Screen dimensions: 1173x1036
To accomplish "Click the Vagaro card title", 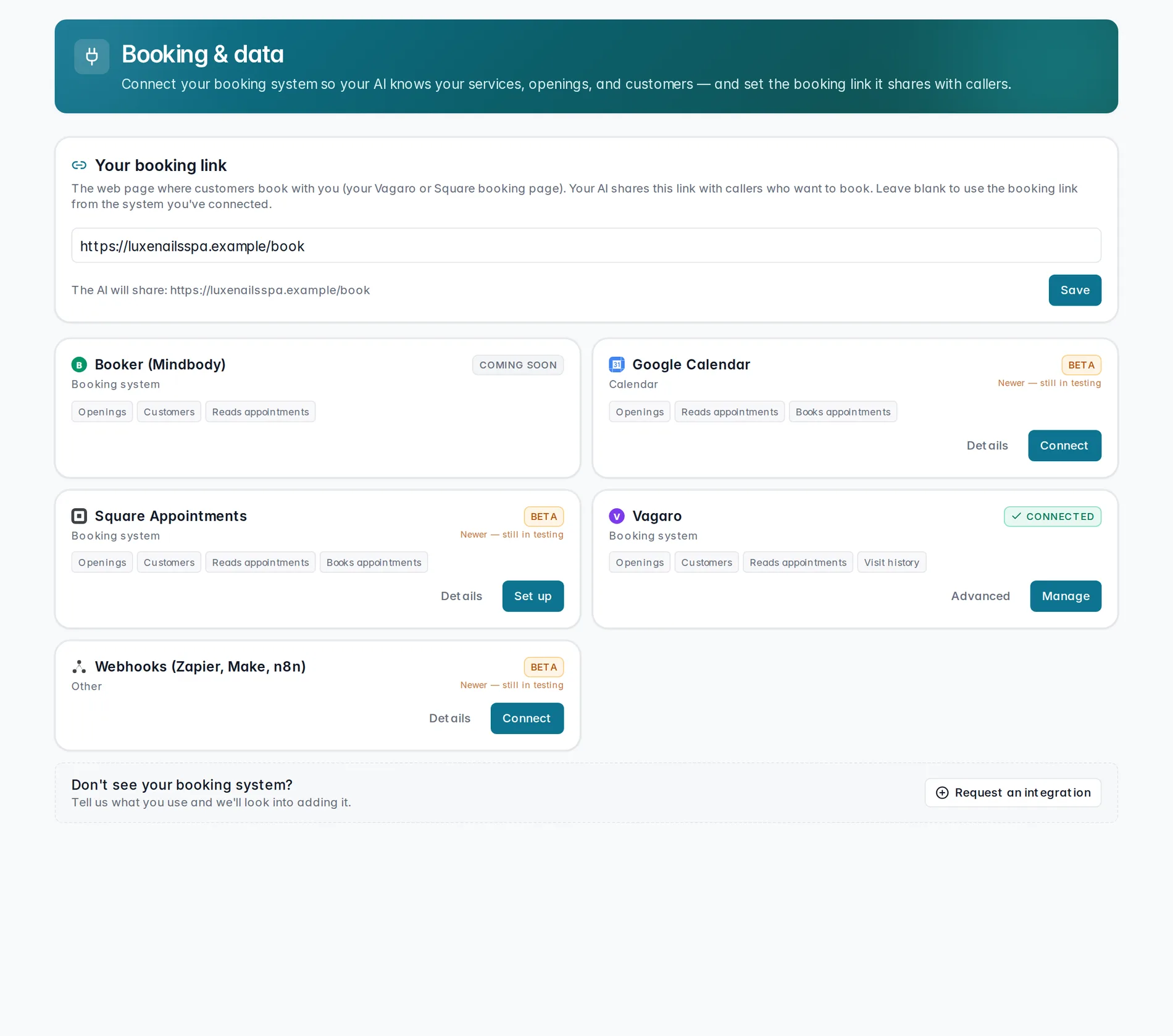I will (657, 516).
